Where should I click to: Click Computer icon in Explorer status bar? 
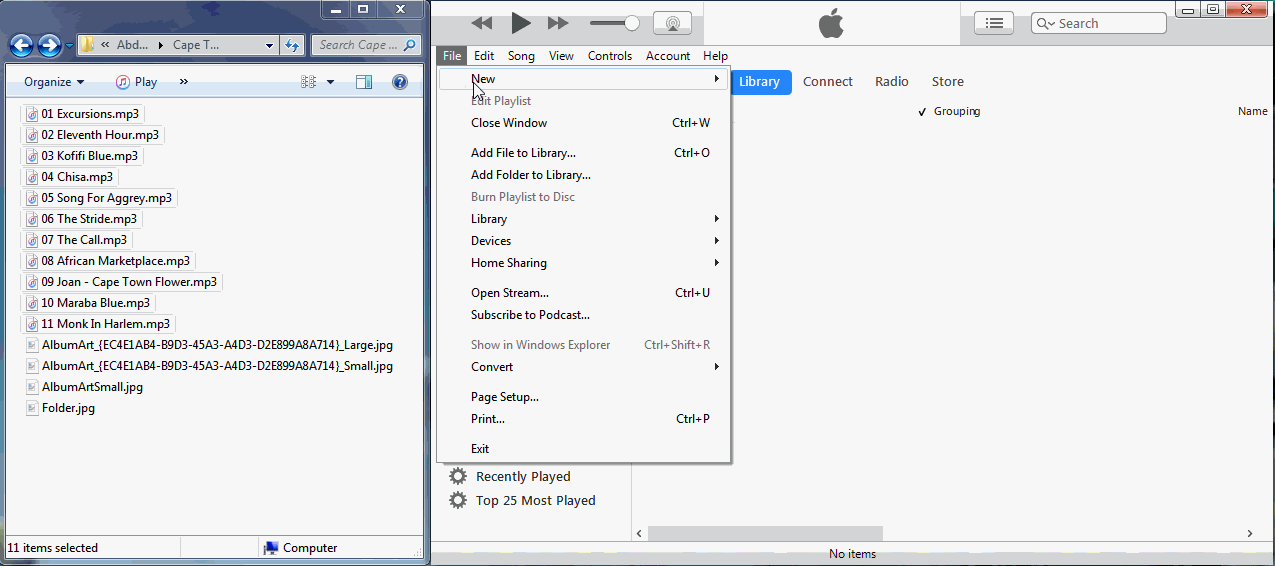click(270, 548)
